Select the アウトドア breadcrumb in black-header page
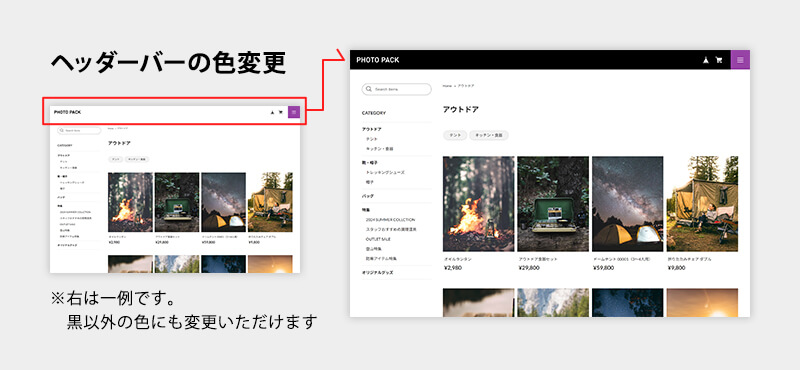Viewport: 800px width, 370px height. [x=466, y=86]
